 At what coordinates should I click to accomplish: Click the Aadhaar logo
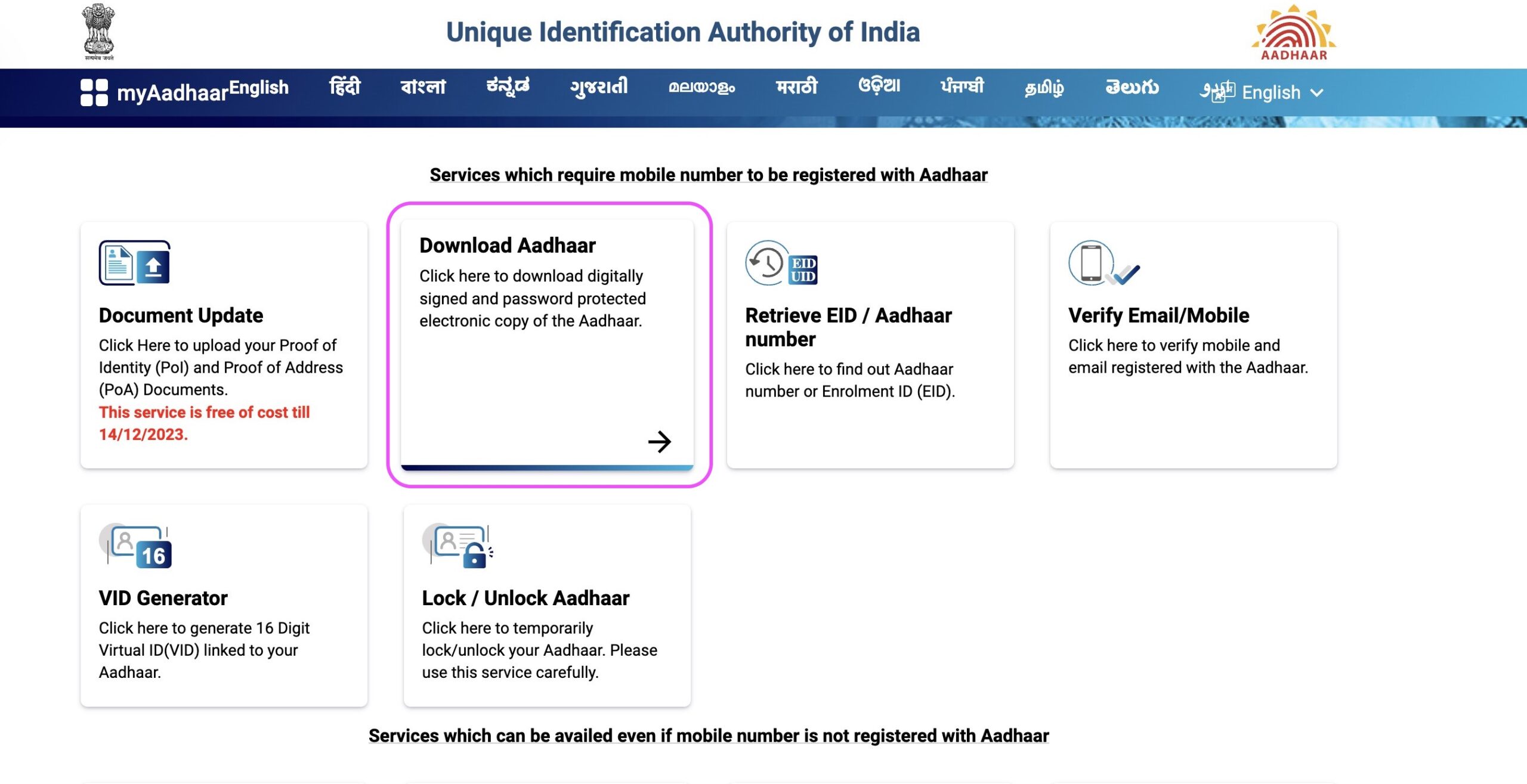click(1294, 33)
